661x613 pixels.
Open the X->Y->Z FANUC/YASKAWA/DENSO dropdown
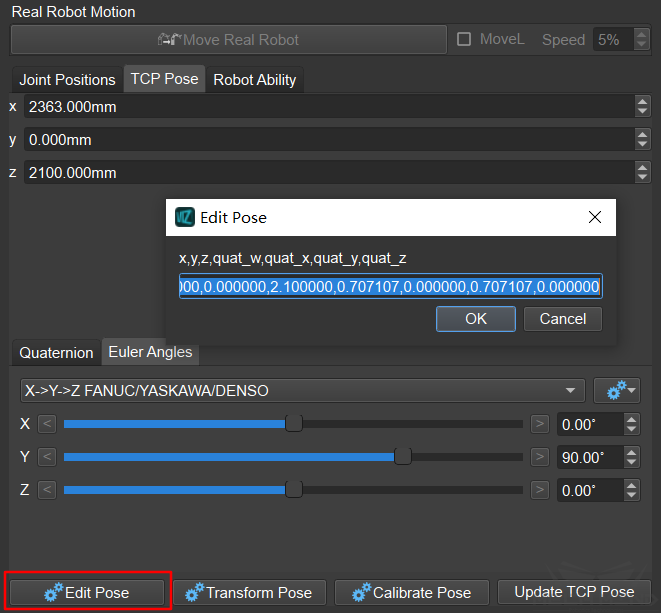point(303,390)
